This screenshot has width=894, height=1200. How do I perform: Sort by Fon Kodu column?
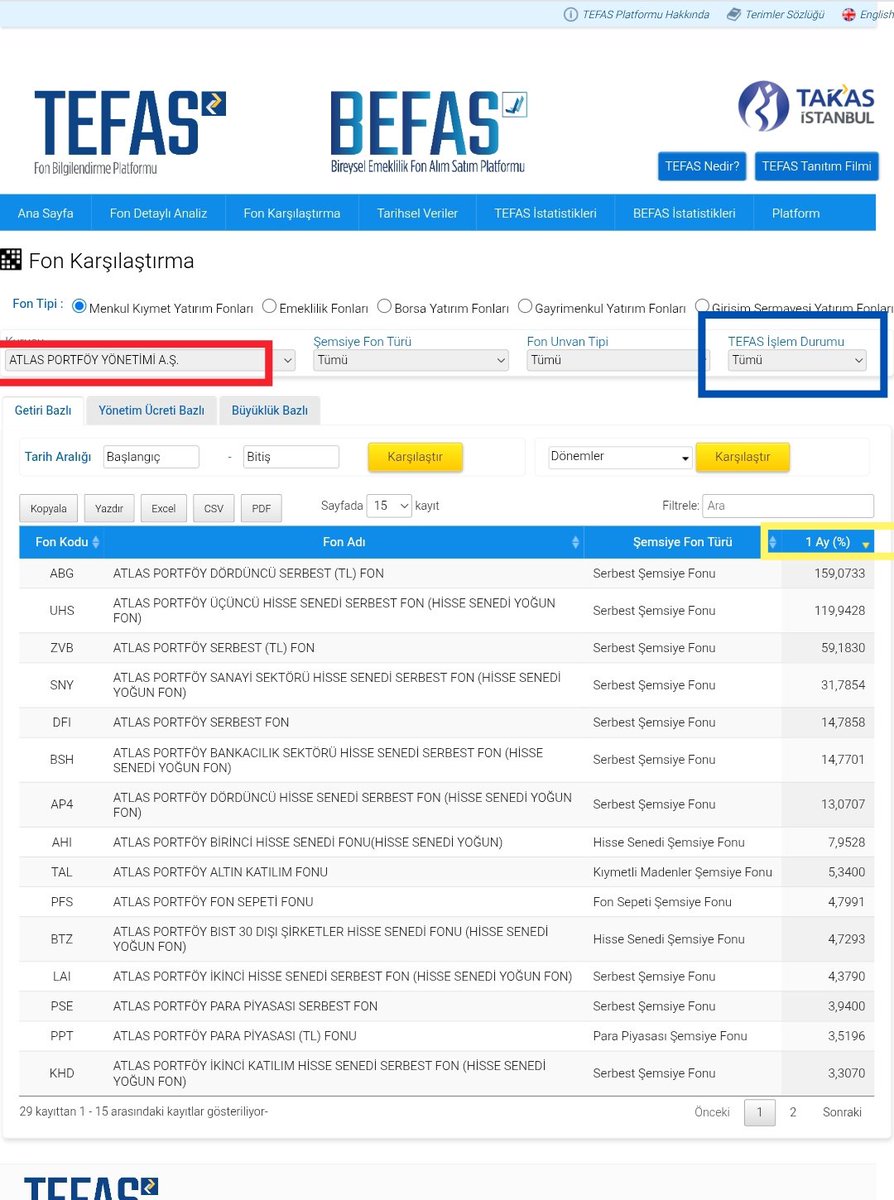pyautogui.click(x=61, y=542)
